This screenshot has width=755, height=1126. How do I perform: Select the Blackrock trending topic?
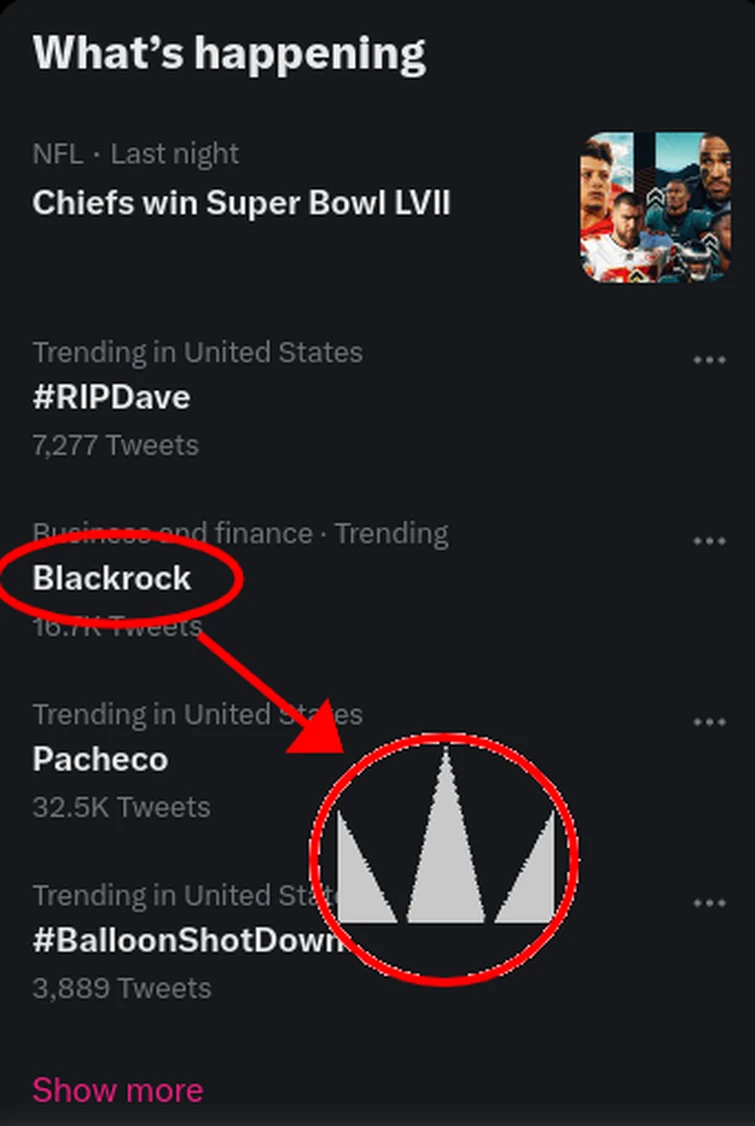pos(111,578)
